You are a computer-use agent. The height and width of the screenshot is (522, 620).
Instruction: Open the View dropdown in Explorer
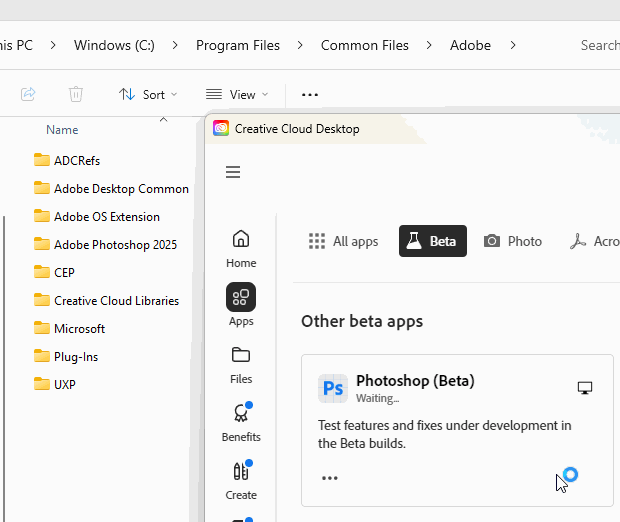coord(237,95)
